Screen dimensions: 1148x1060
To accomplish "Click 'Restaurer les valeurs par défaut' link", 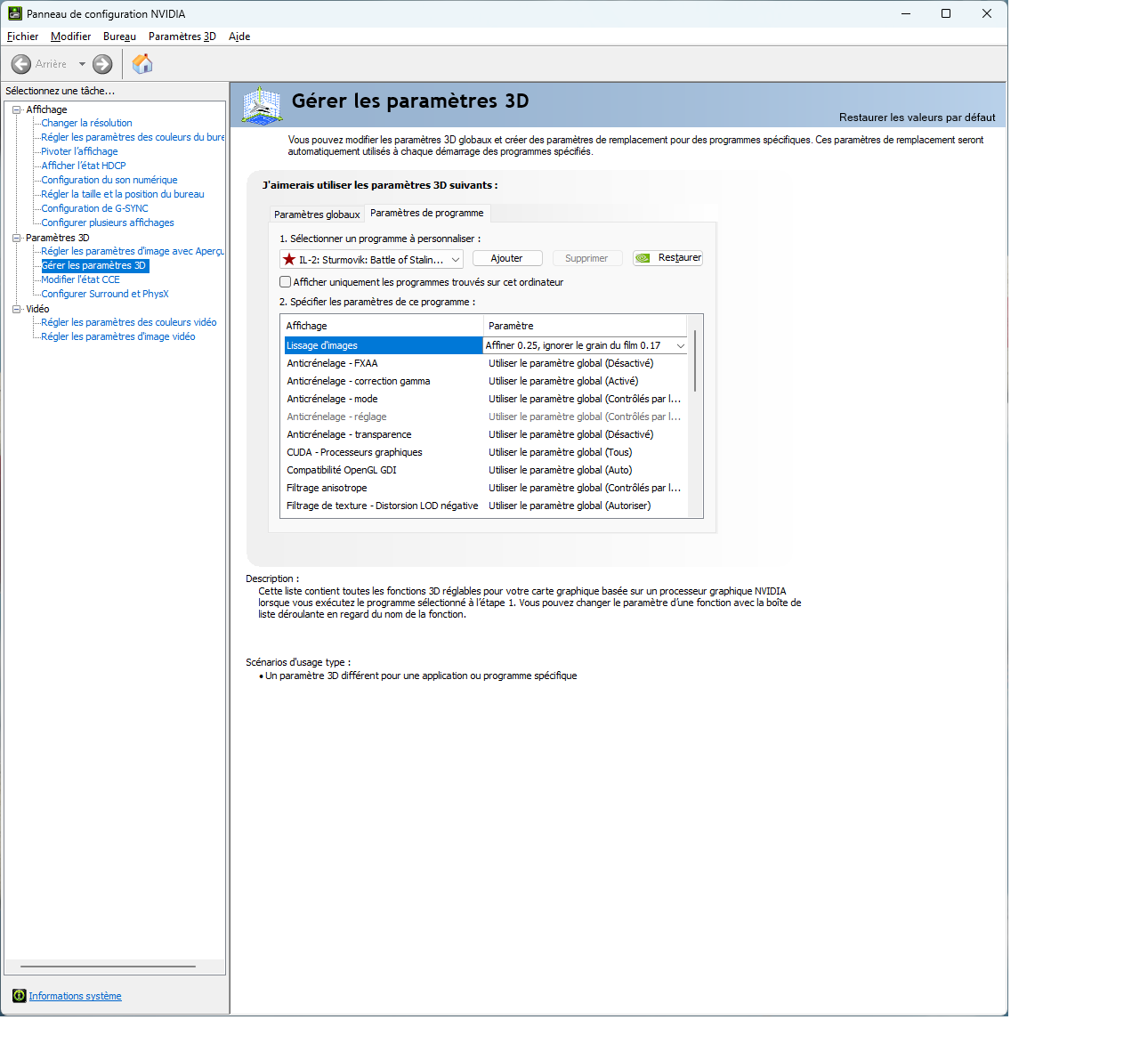I will [918, 117].
